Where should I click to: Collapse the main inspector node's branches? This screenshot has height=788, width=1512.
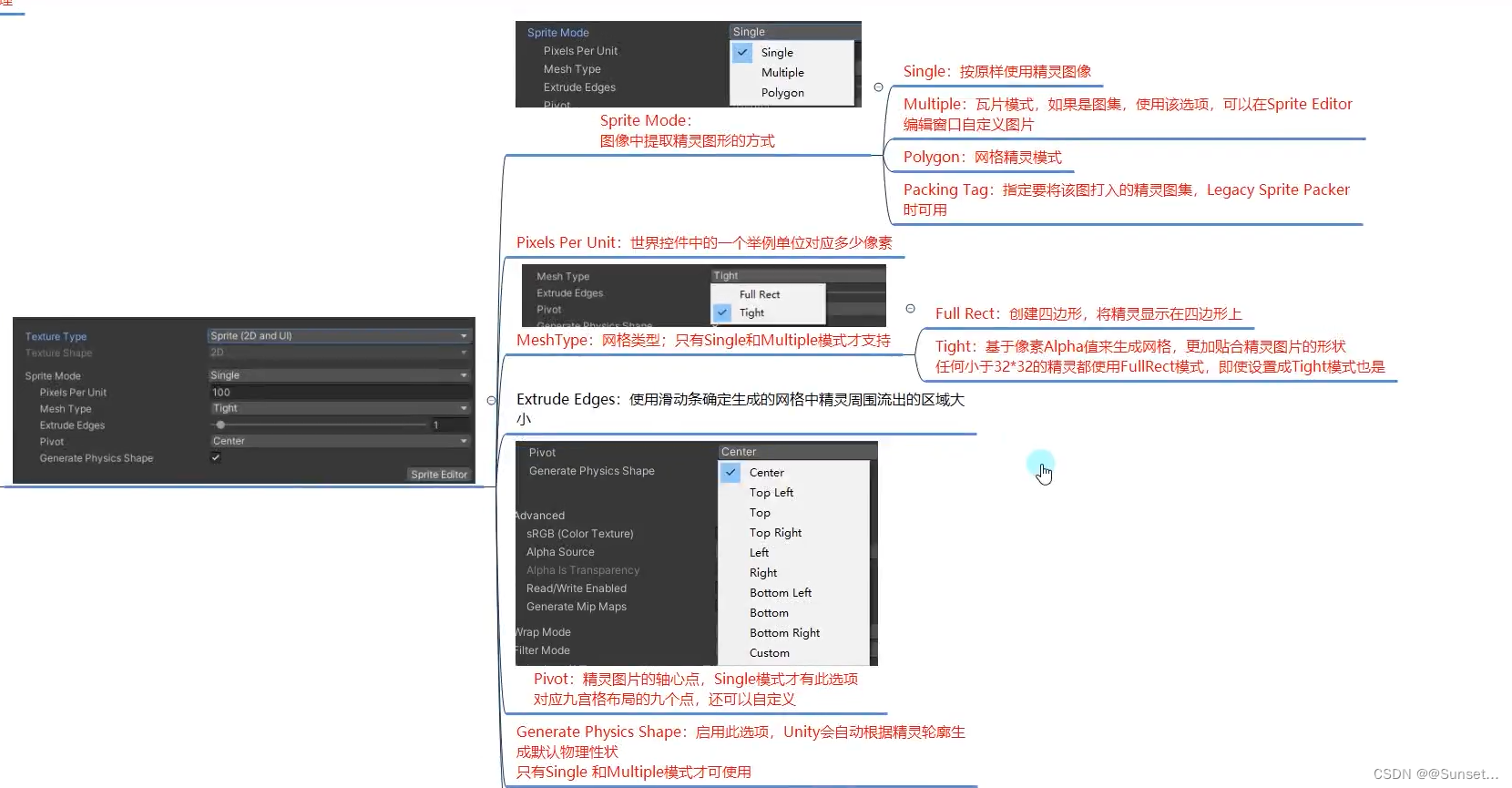[492, 401]
